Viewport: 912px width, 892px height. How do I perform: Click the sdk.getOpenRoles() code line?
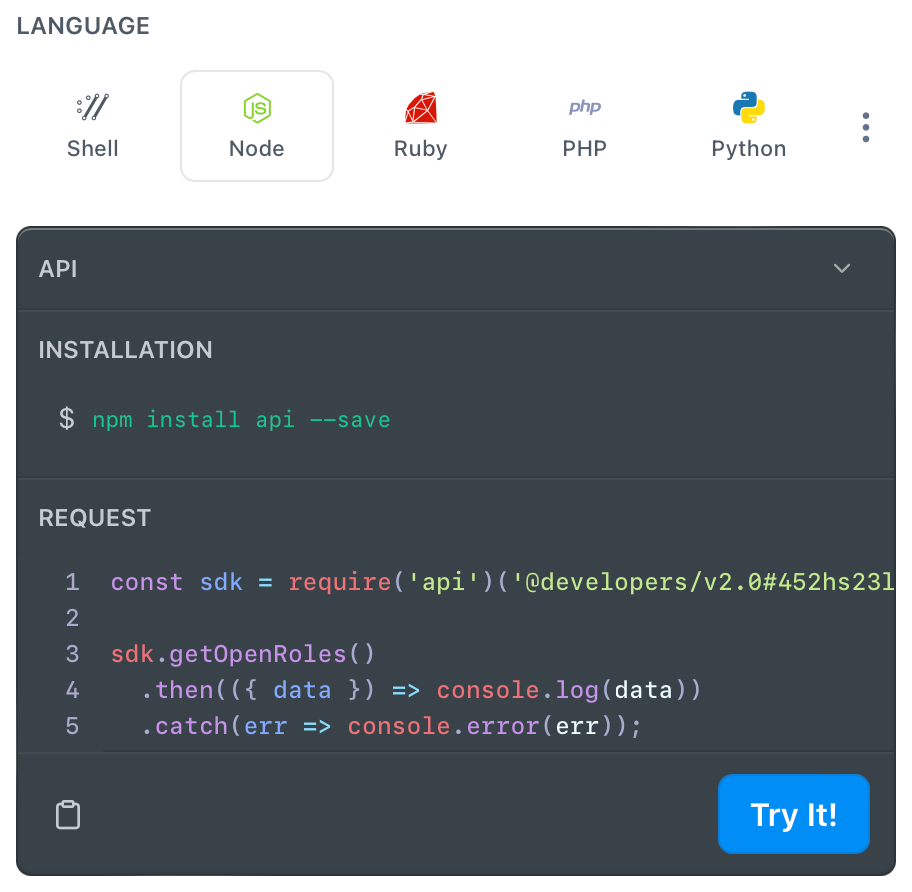point(243,654)
